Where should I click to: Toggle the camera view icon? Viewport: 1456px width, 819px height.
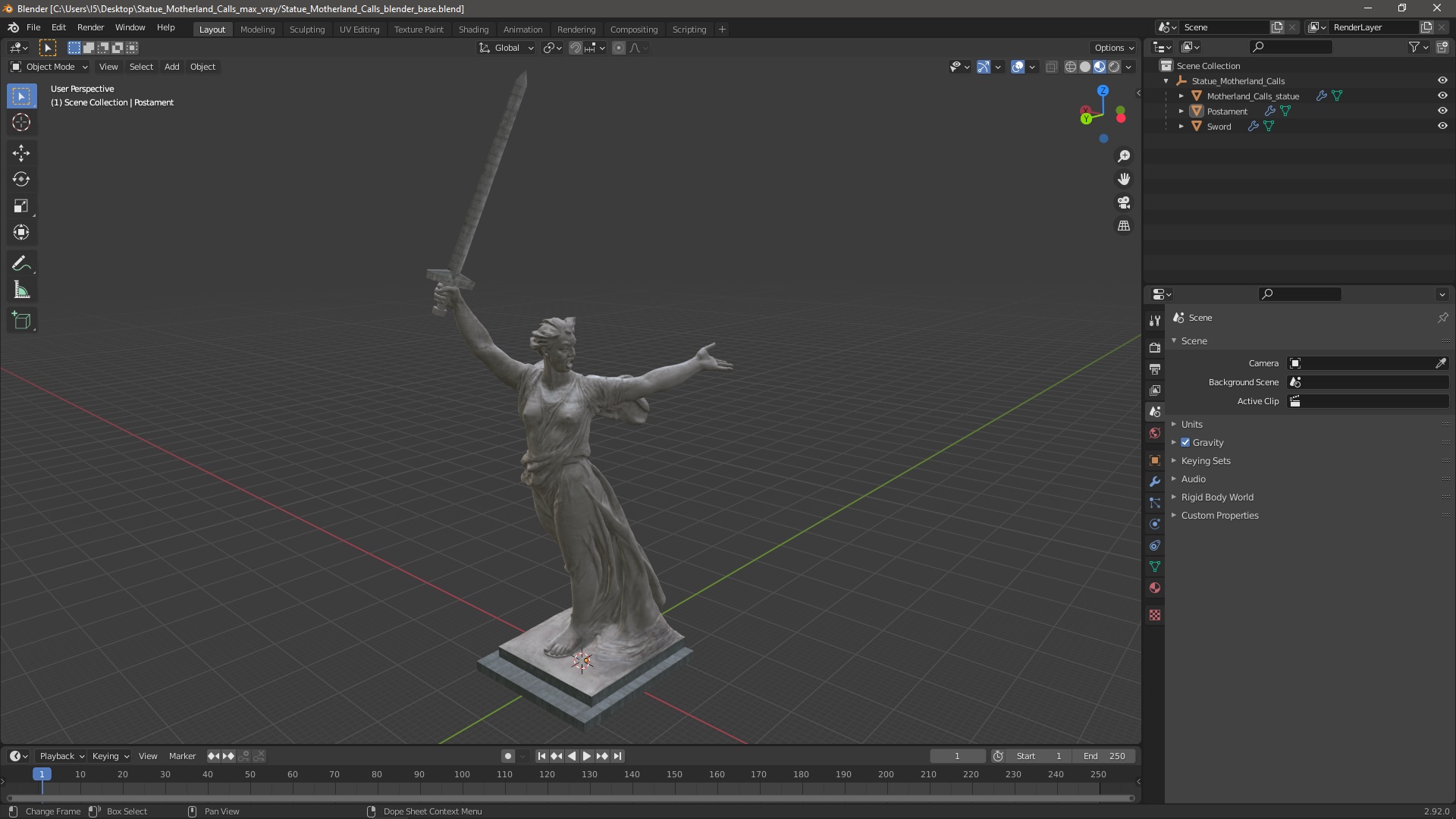pos(1124,202)
